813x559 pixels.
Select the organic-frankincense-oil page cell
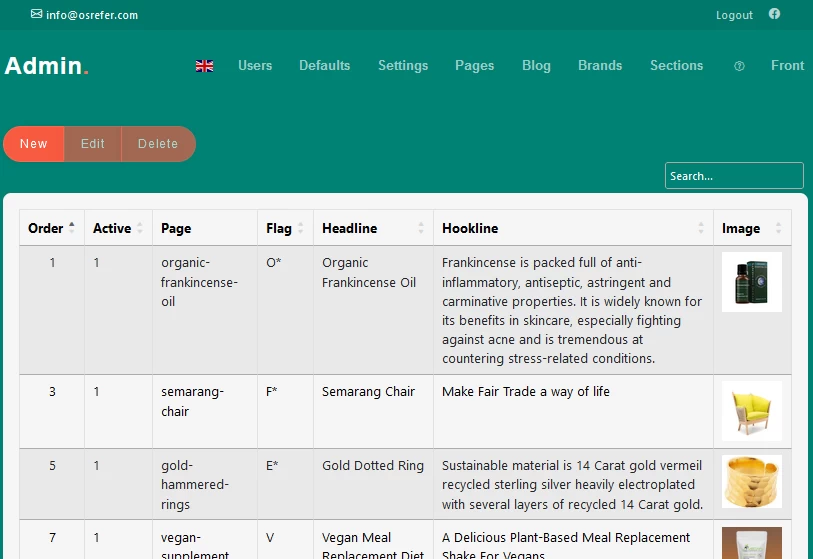pyautogui.click(x=205, y=310)
